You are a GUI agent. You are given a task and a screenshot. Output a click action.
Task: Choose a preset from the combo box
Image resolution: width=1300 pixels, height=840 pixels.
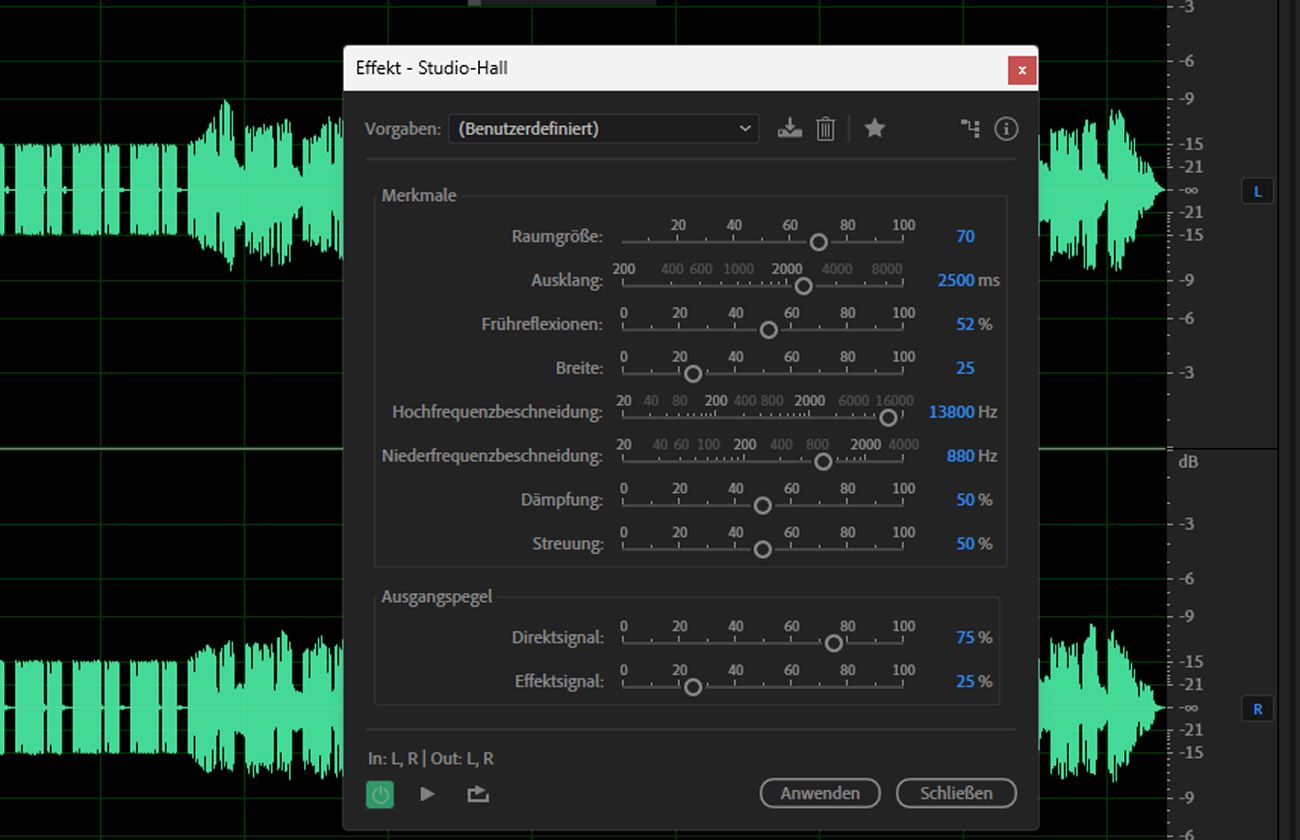click(x=603, y=128)
